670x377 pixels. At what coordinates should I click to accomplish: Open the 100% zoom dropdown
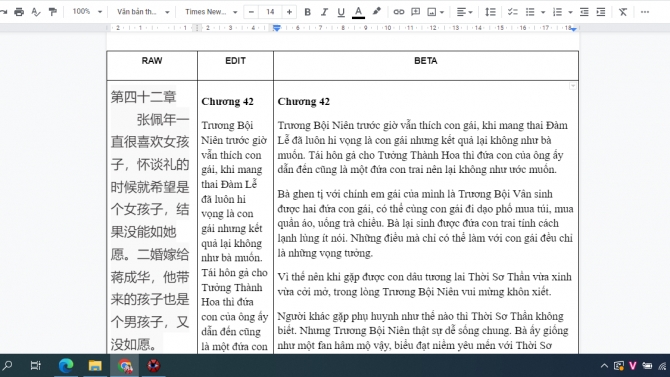pyautogui.click(x=87, y=12)
